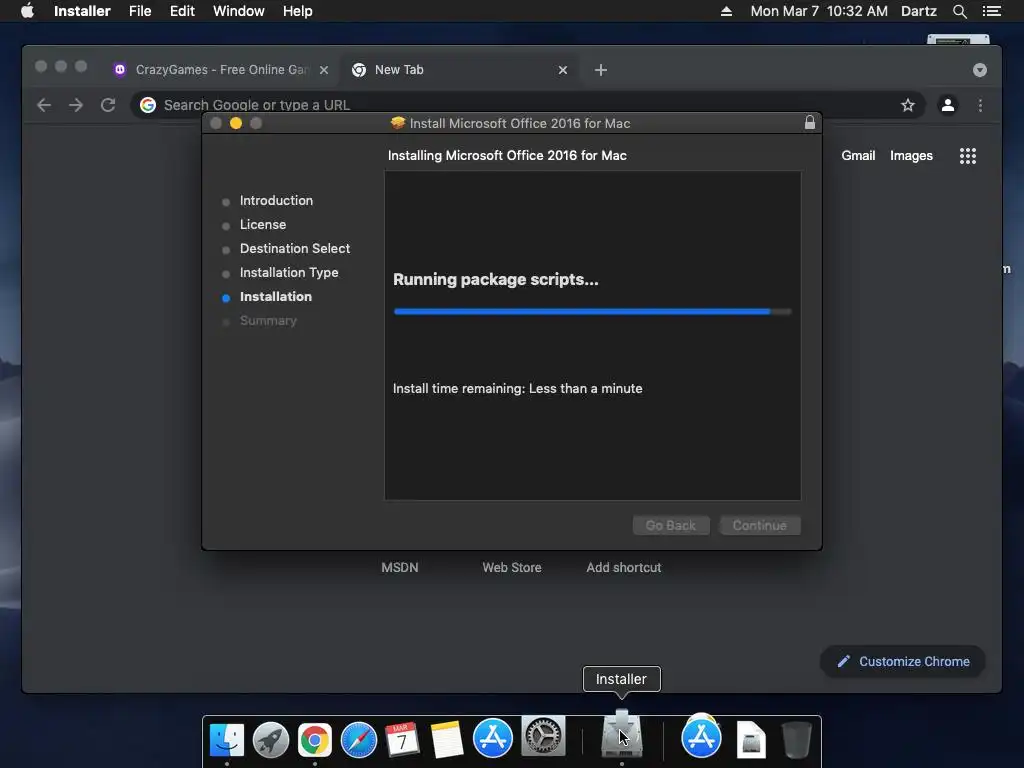Image resolution: width=1024 pixels, height=768 pixels.
Task: Click the installation progress bar
Action: click(x=592, y=312)
